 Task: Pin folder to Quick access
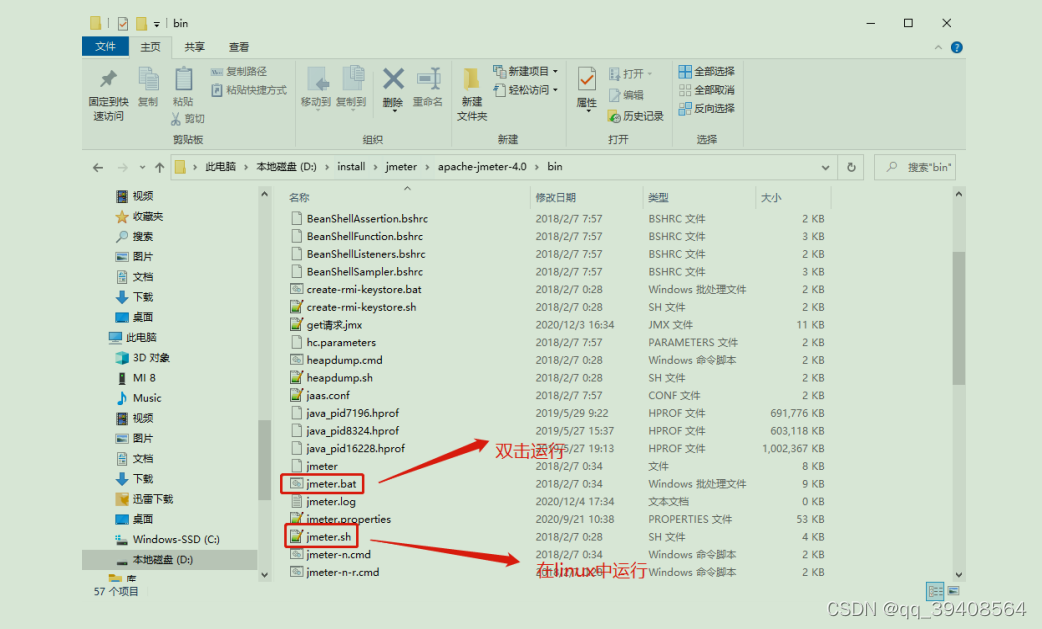(x=108, y=95)
